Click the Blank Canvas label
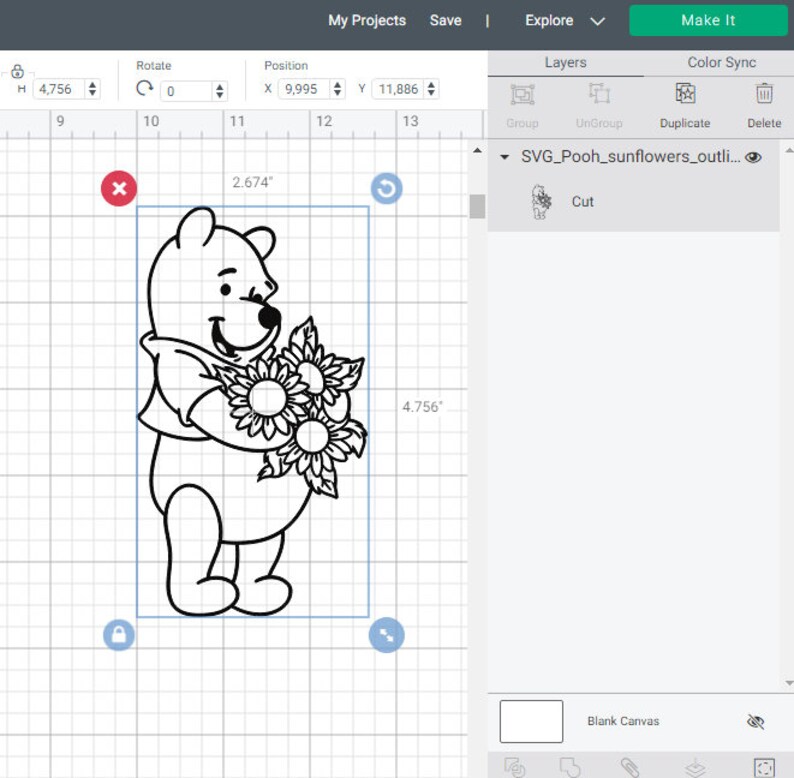 point(623,721)
